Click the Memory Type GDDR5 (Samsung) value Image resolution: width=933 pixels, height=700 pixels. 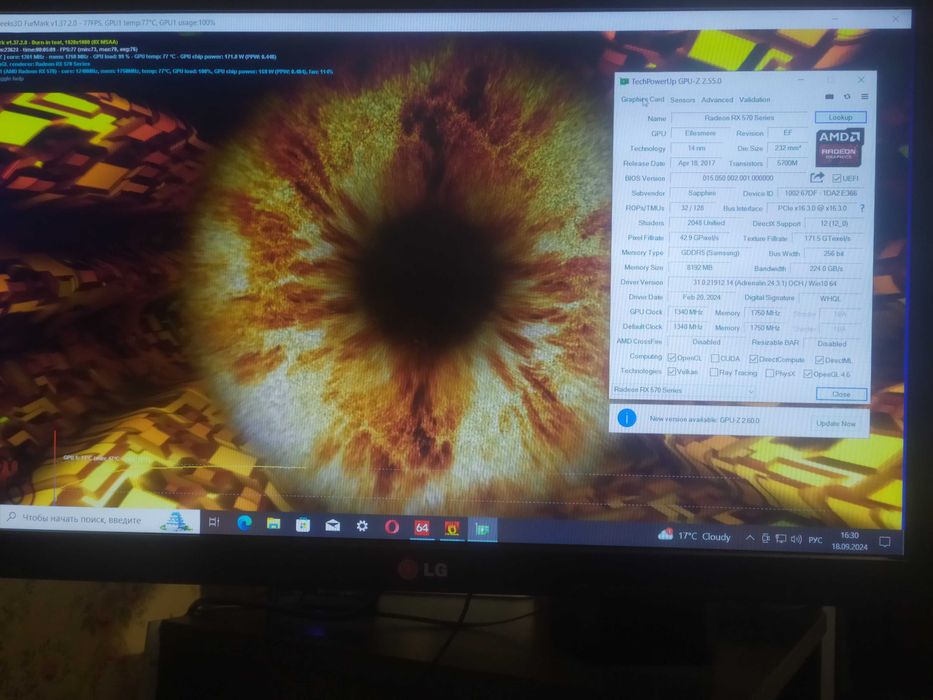coord(710,252)
